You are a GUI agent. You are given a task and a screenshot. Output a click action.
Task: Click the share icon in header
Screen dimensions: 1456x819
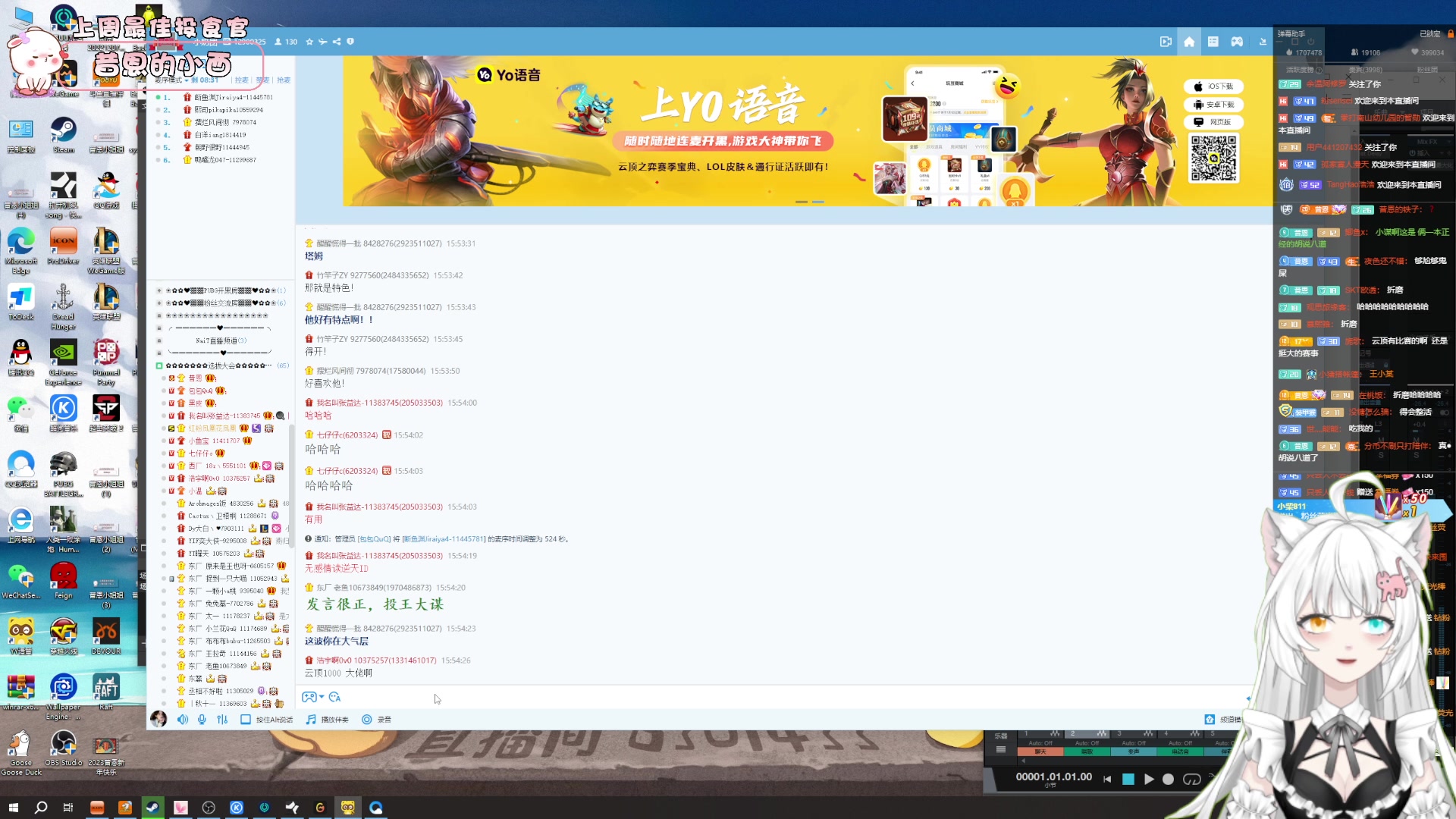point(337,42)
